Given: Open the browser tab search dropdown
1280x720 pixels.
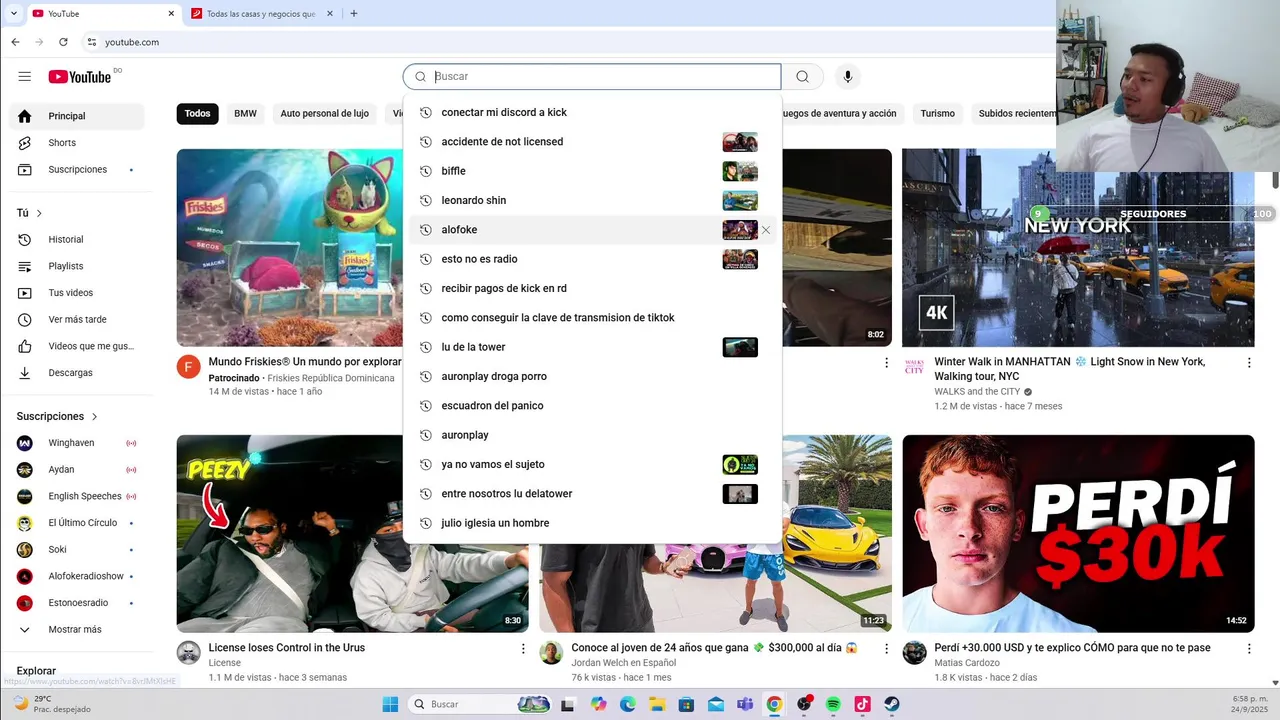Looking at the screenshot, I should coord(13,14).
